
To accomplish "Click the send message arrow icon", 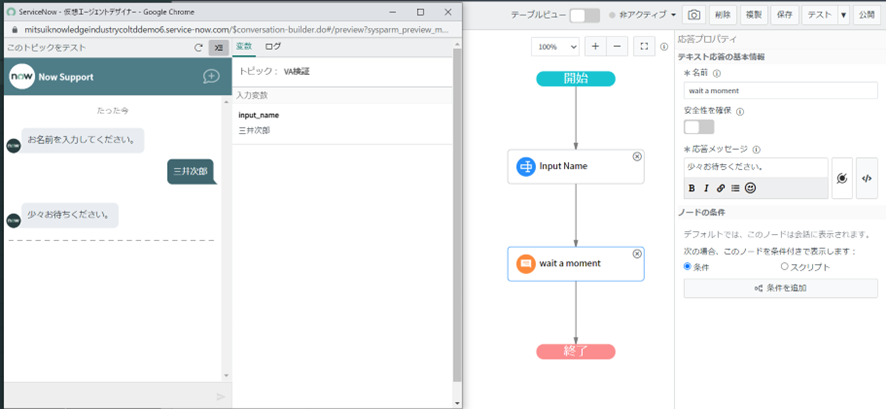I will [221, 397].
